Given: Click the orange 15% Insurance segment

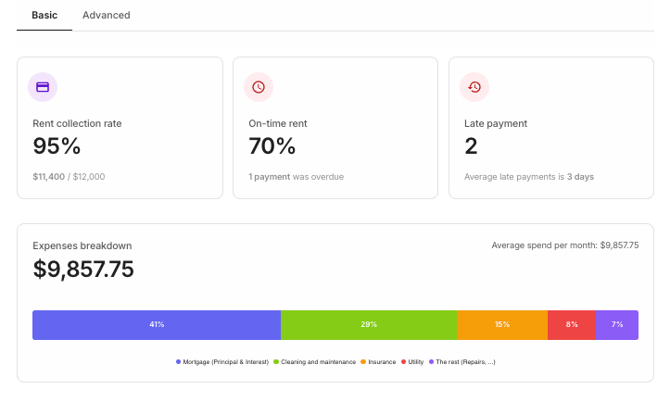Looking at the screenshot, I should pyautogui.click(x=502, y=325).
